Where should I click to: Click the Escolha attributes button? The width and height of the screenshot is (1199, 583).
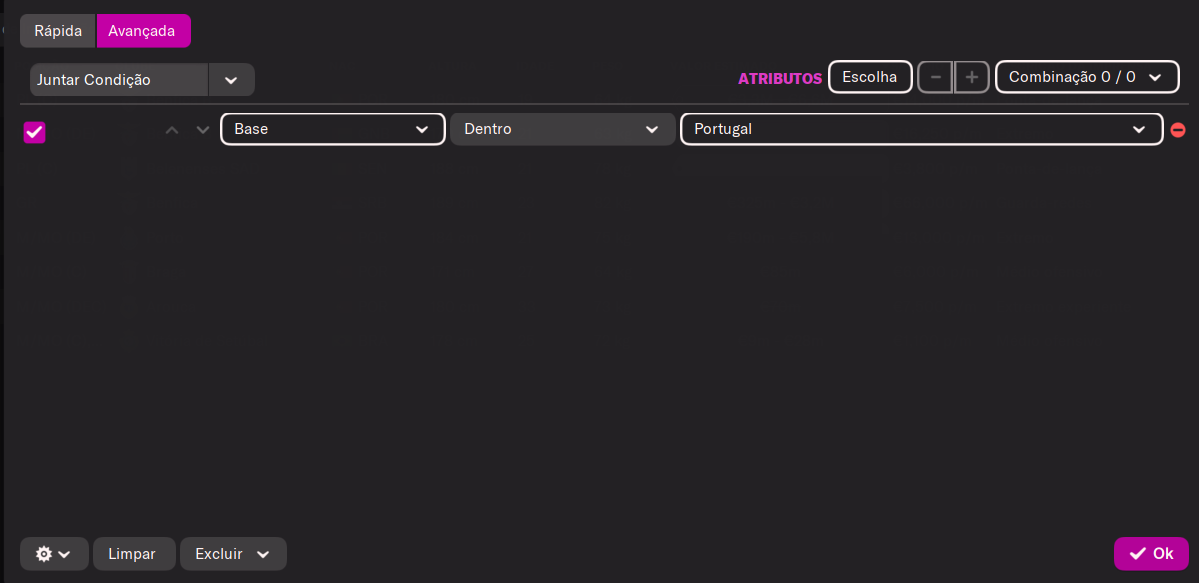pyautogui.click(x=870, y=77)
